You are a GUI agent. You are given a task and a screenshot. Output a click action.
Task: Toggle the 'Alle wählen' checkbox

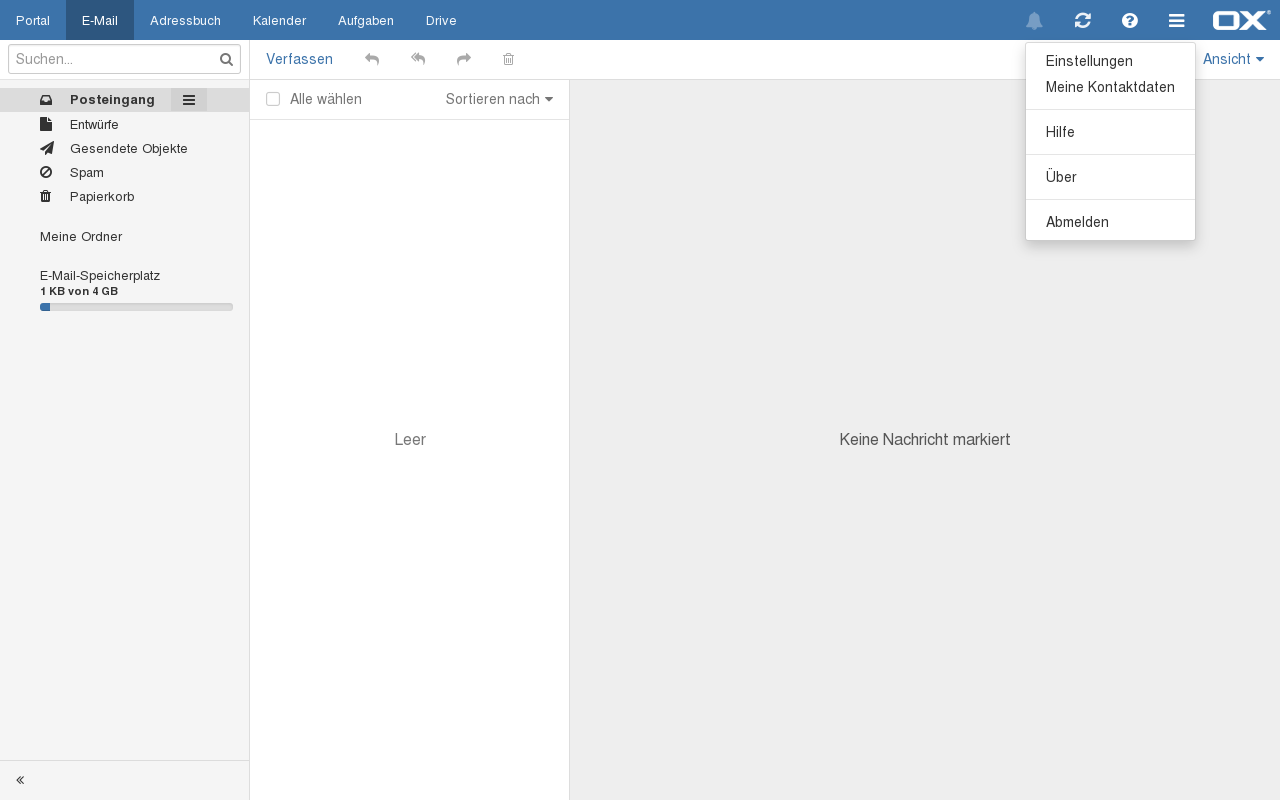coord(273,99)
